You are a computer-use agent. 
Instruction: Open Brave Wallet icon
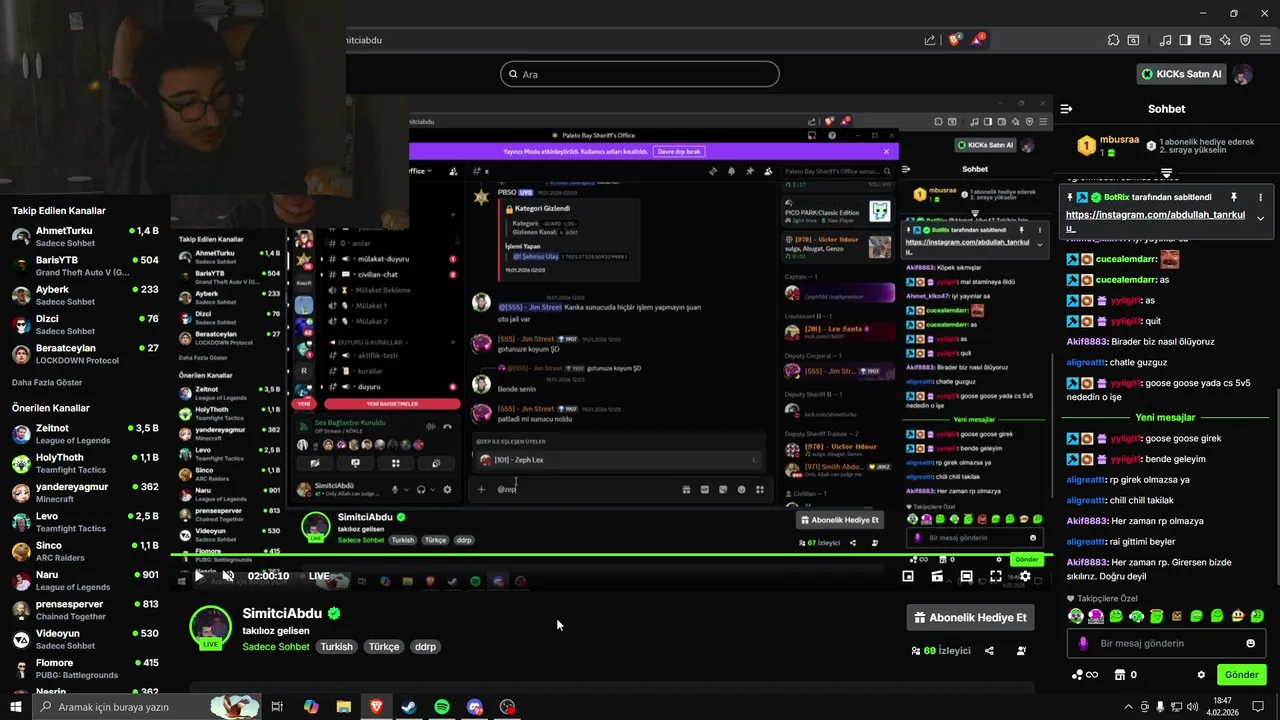coord(1206,40)
